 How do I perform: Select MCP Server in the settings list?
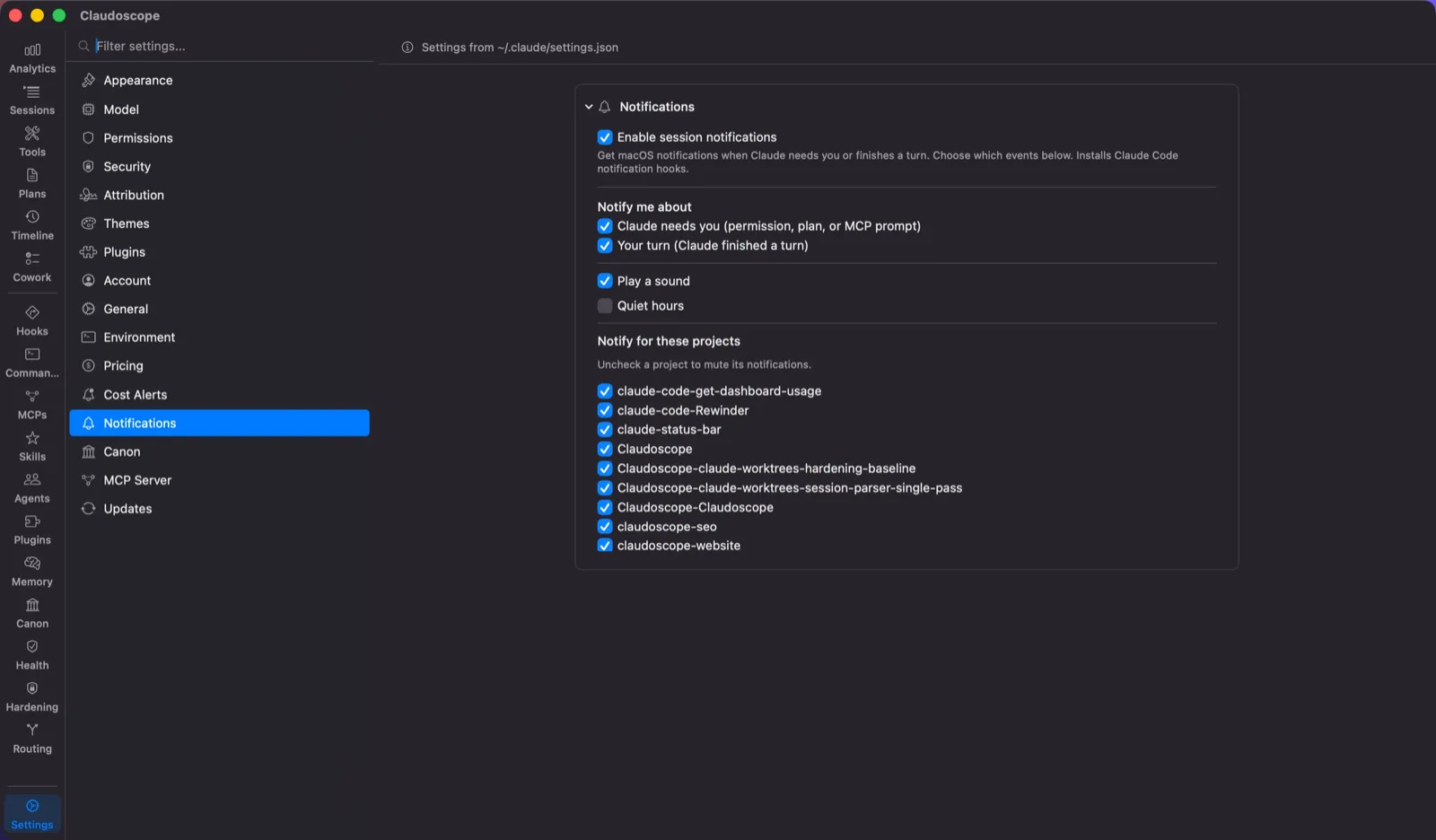(x=220, y=480)
